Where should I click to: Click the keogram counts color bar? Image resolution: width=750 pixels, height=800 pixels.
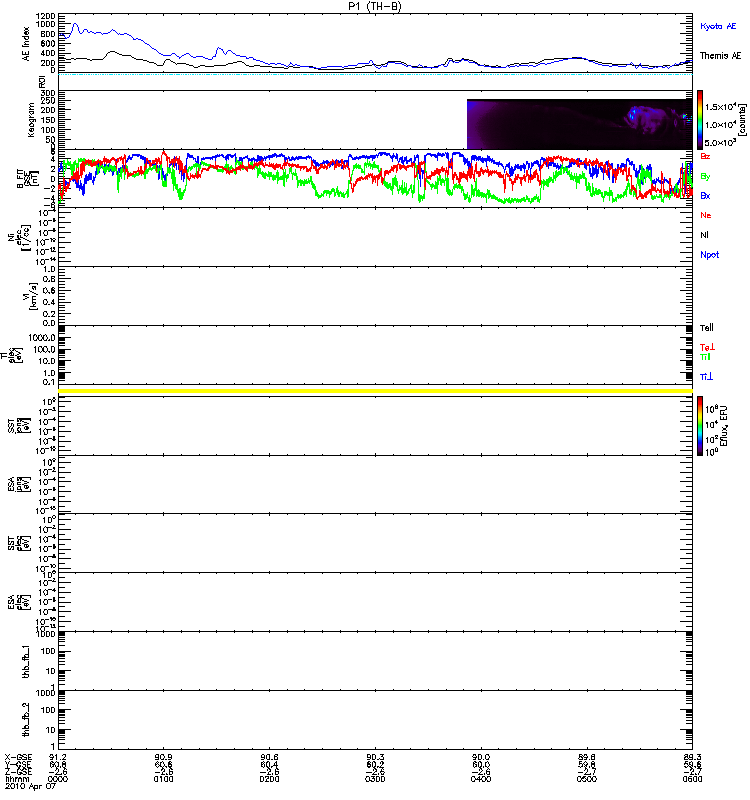point(700,120)
